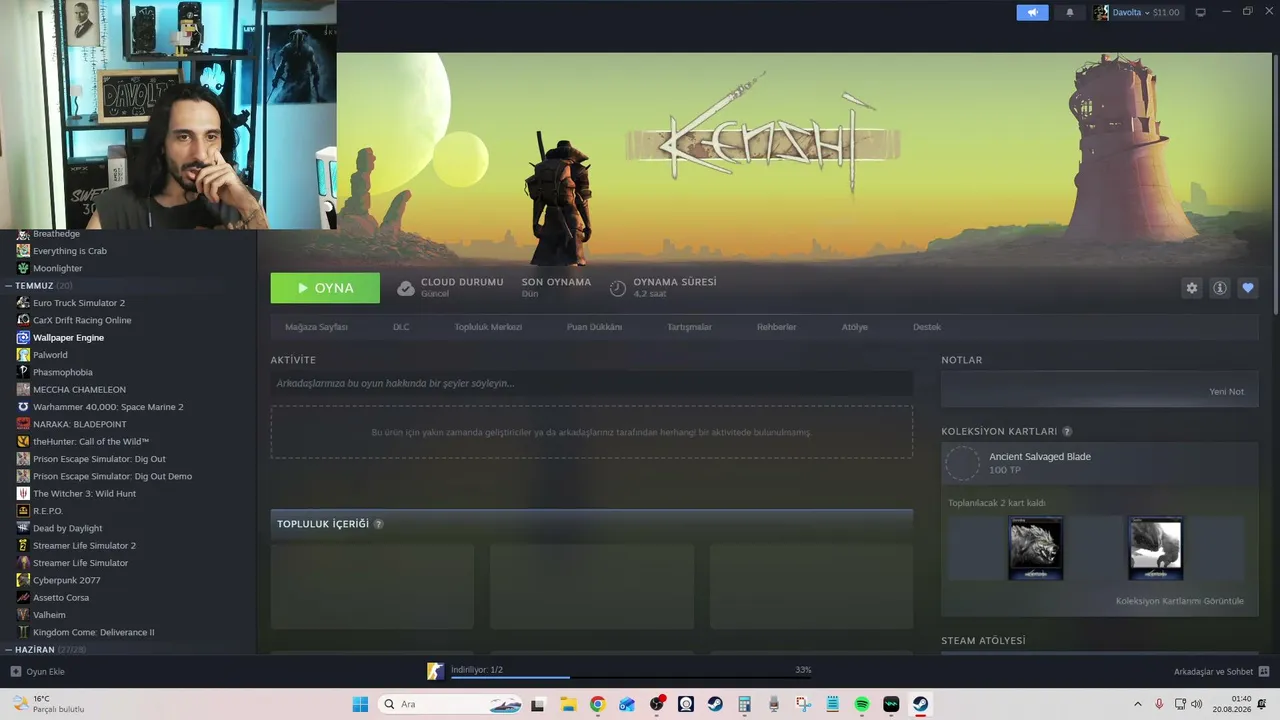Click Yeni Not to add a note
1280x720 pixels.
[1226, 392]
